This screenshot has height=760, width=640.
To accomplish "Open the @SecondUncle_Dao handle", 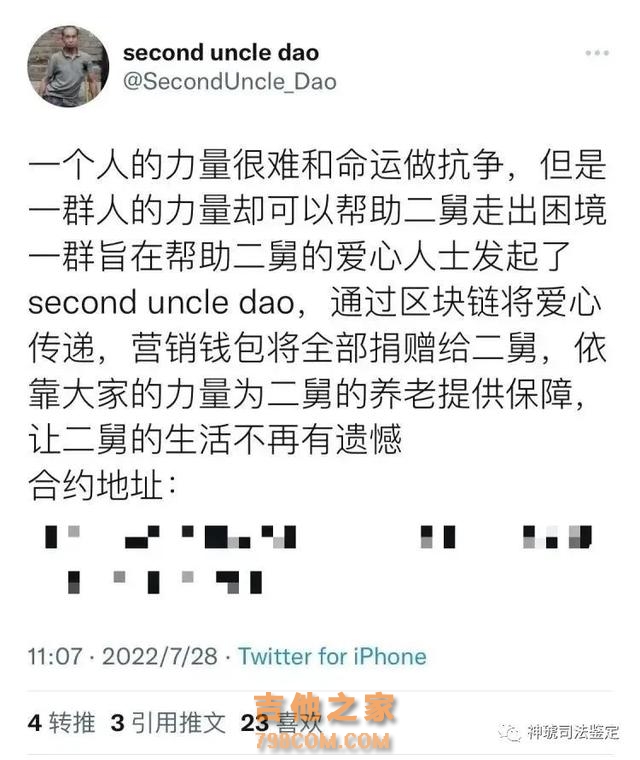I will click(x=230, y=81).
